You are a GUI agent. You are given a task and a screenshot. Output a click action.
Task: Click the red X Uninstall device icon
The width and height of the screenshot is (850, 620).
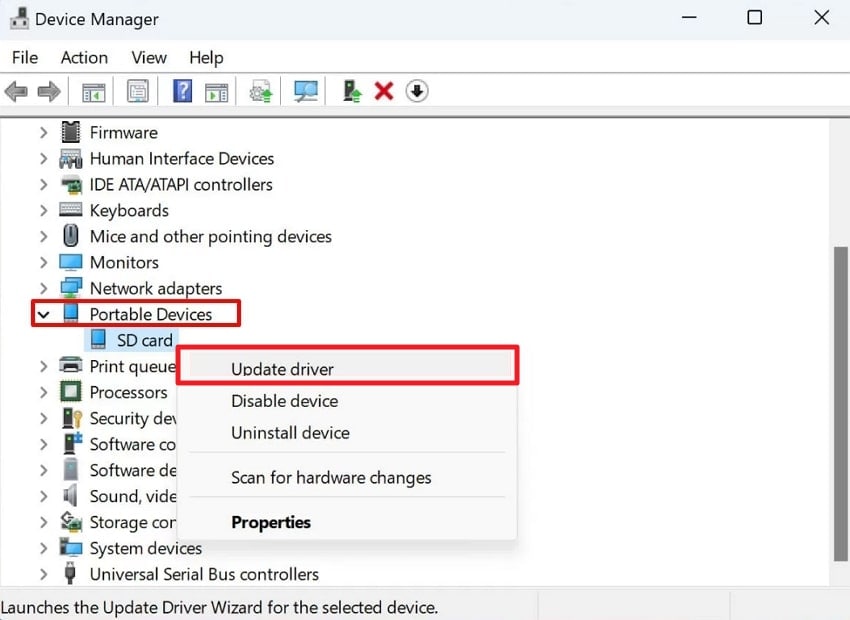384,91
